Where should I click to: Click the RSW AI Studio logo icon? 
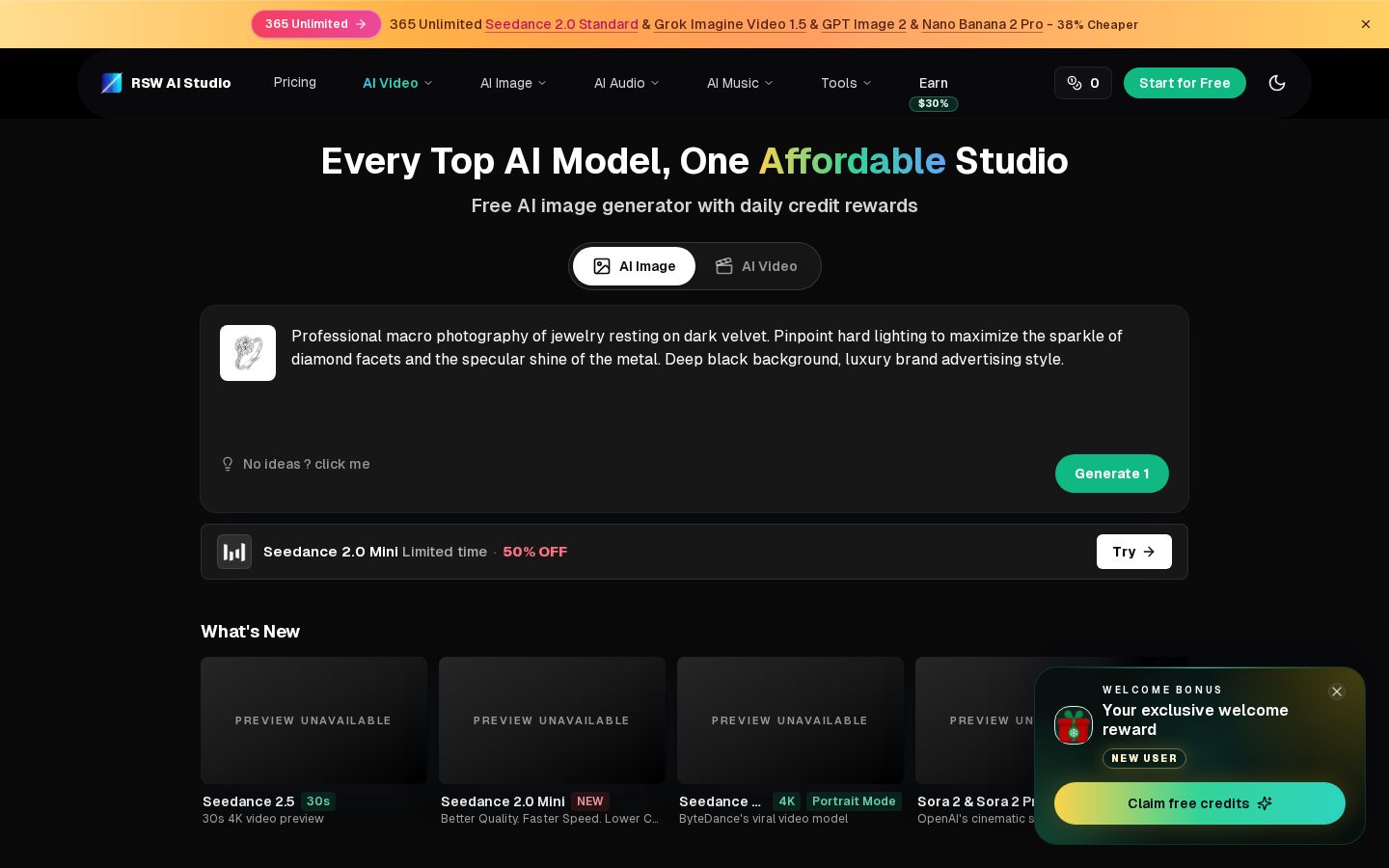click(112, 83)
